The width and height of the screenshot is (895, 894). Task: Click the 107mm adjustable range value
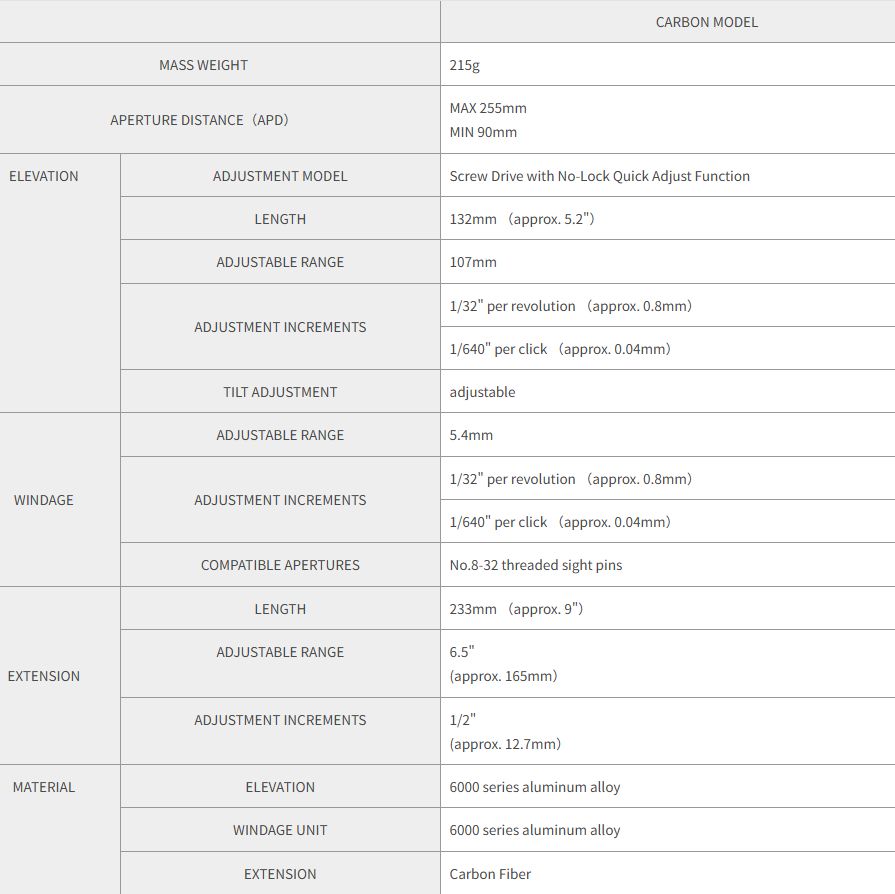(473, 262)
